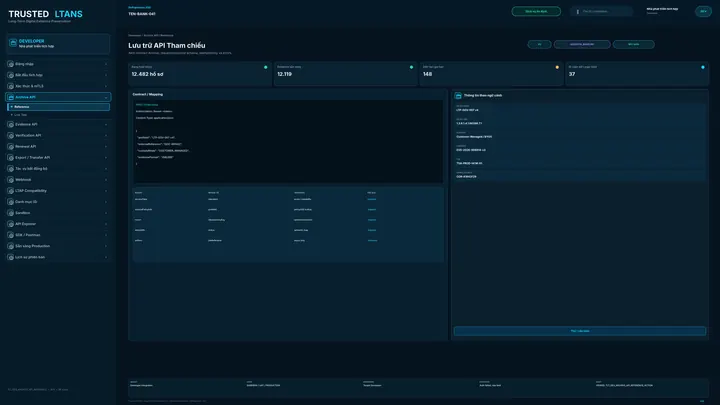Click the TRUSTED LTANS logo

pos(45,14)
